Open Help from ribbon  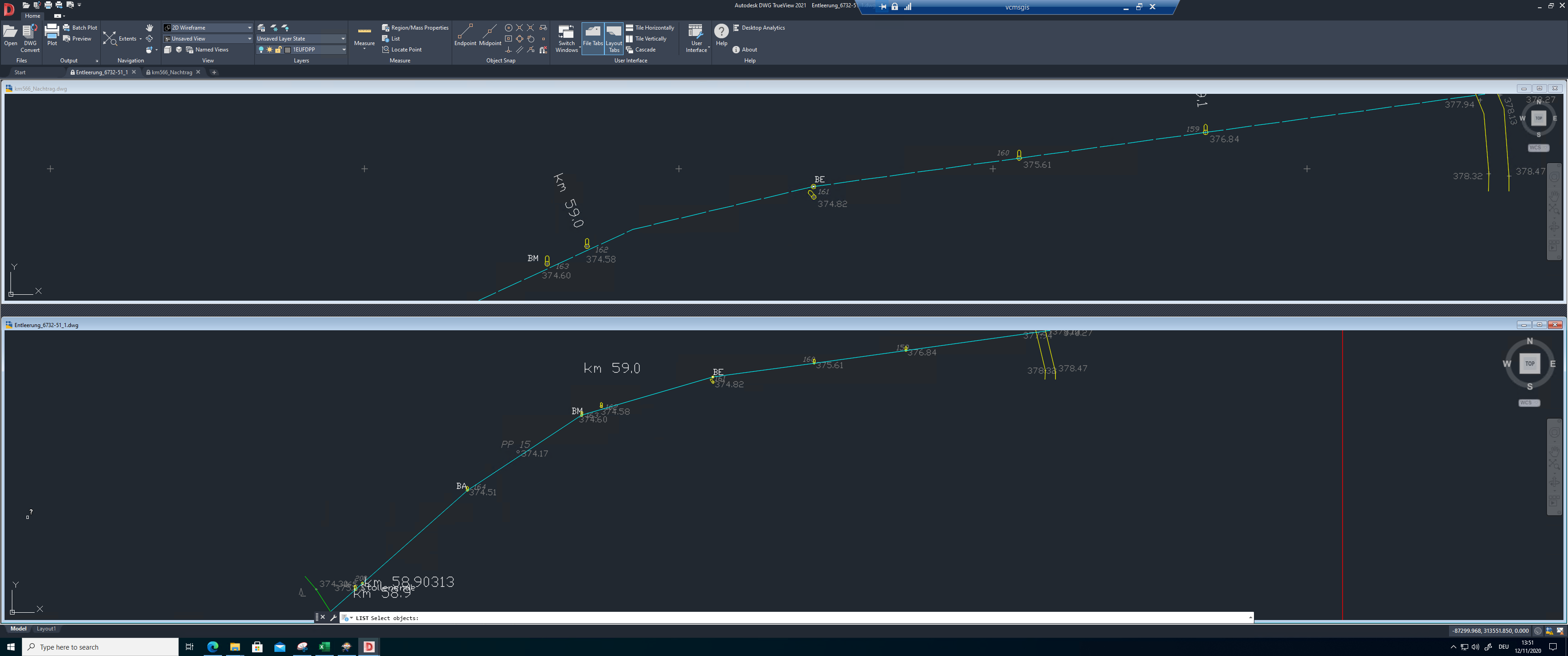[721, 35]
